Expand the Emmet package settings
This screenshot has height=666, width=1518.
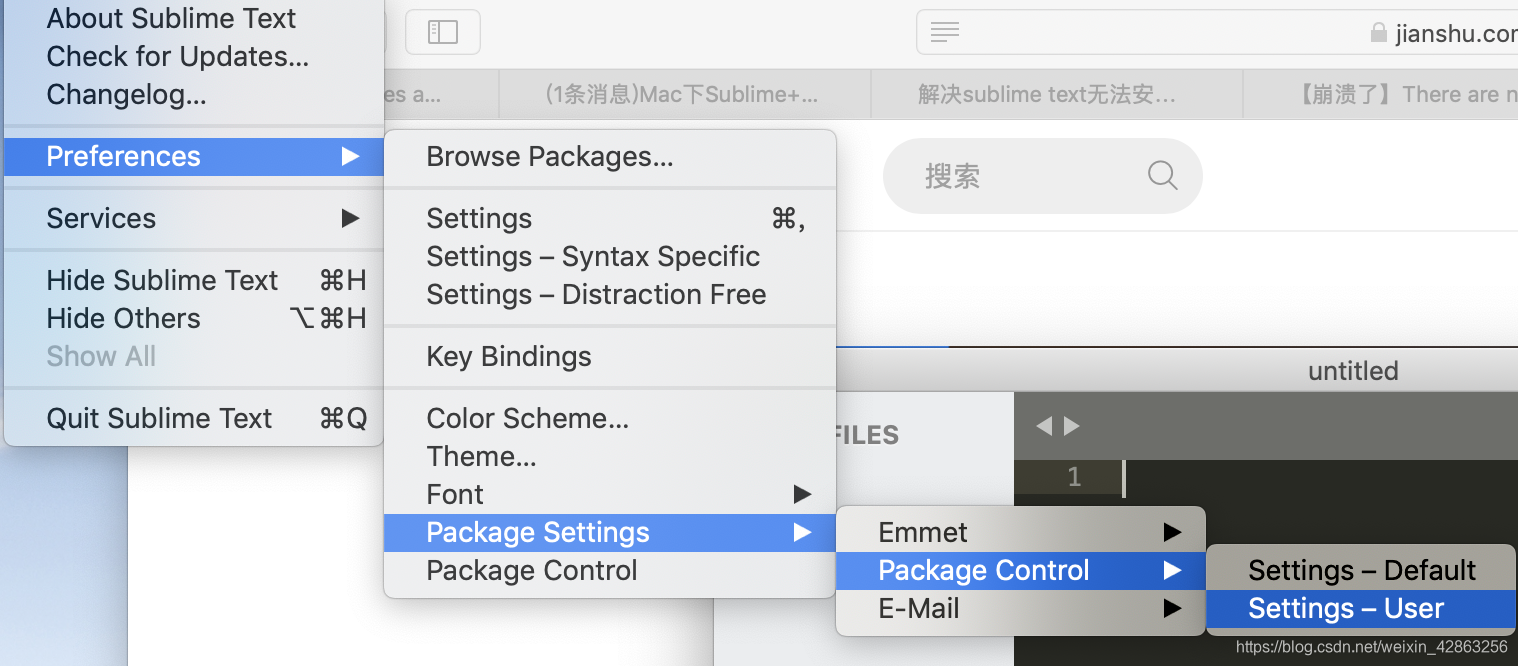pos(1021,532)
